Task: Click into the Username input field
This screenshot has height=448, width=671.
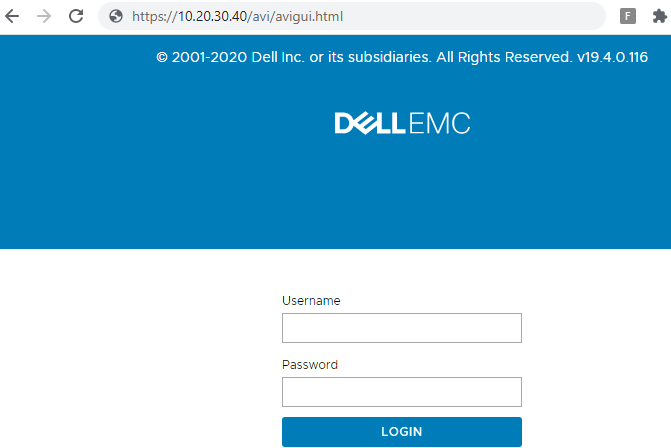Action: [x=402, y=328]
